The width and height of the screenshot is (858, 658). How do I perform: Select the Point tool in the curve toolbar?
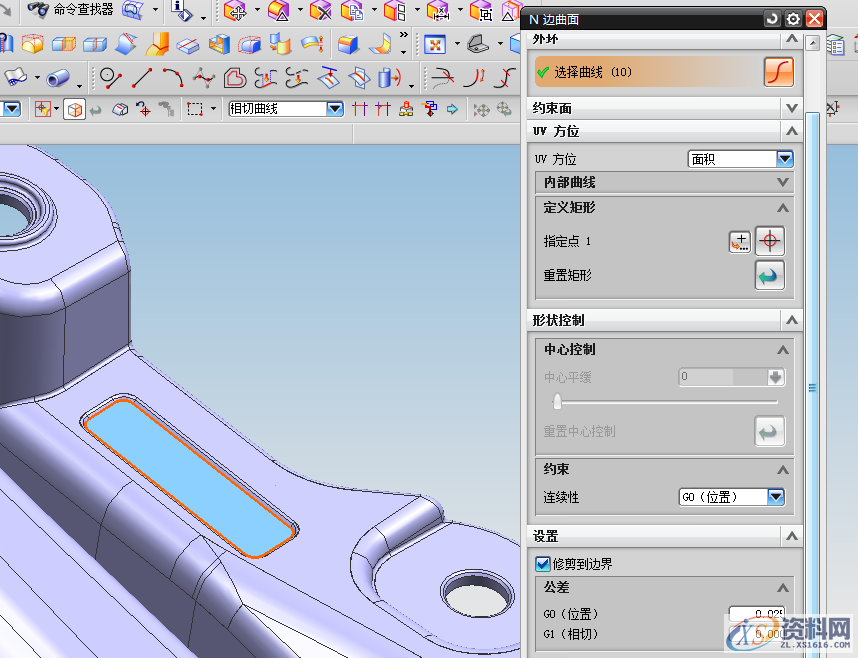click(x=110, y=77)
